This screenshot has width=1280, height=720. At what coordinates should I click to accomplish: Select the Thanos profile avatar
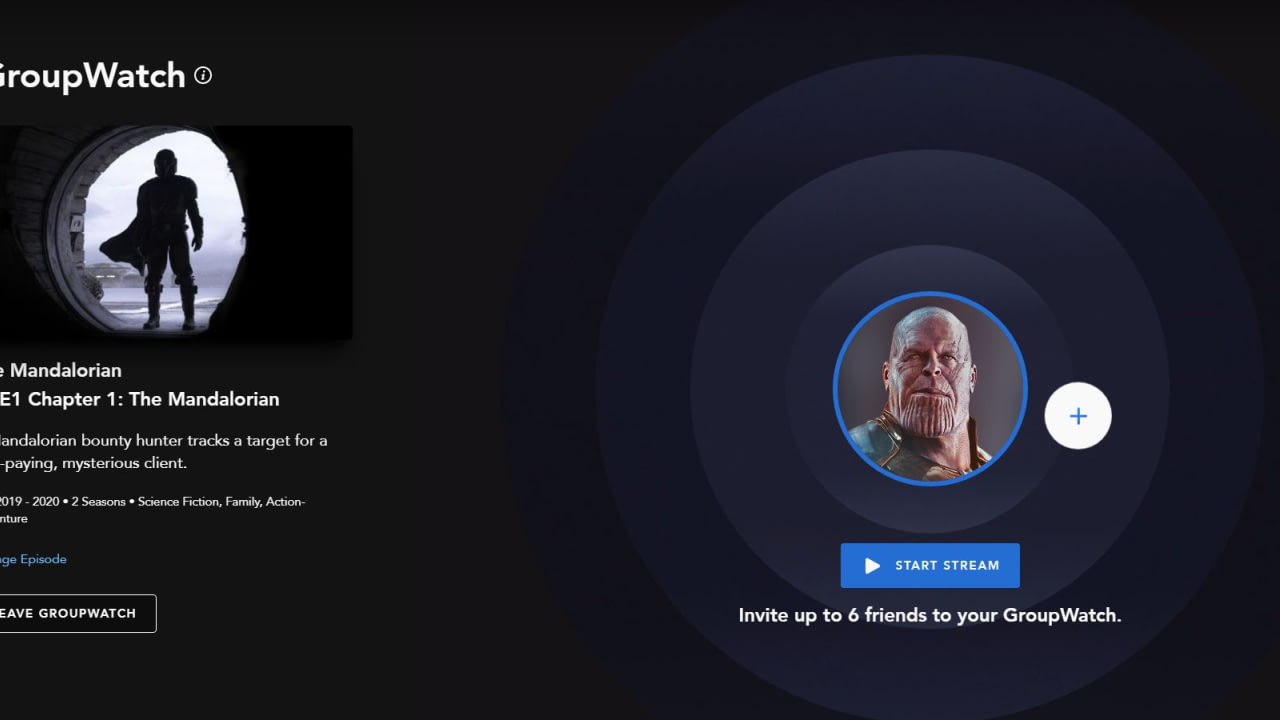pos(930,389)
